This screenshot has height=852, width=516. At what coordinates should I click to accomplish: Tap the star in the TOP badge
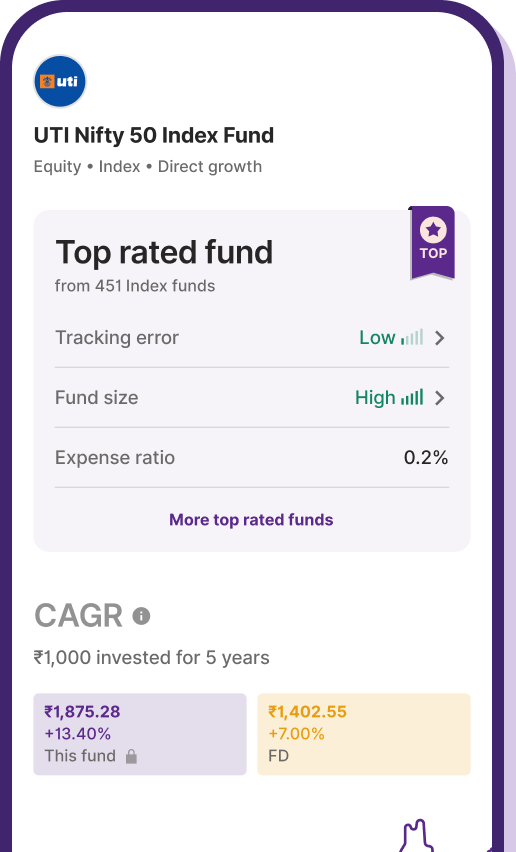pyautogui.click(x=433, y=230)
